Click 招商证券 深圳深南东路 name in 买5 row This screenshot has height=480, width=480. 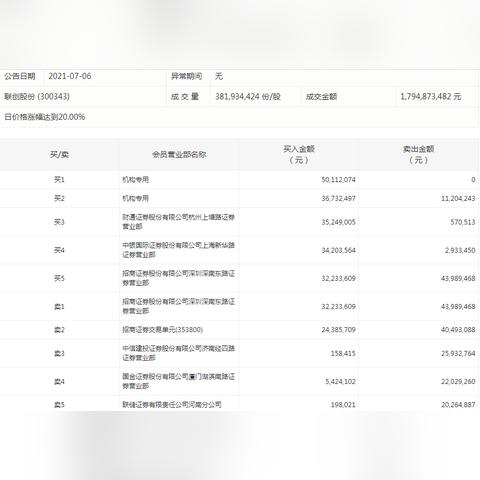click(x=178, y=278)
